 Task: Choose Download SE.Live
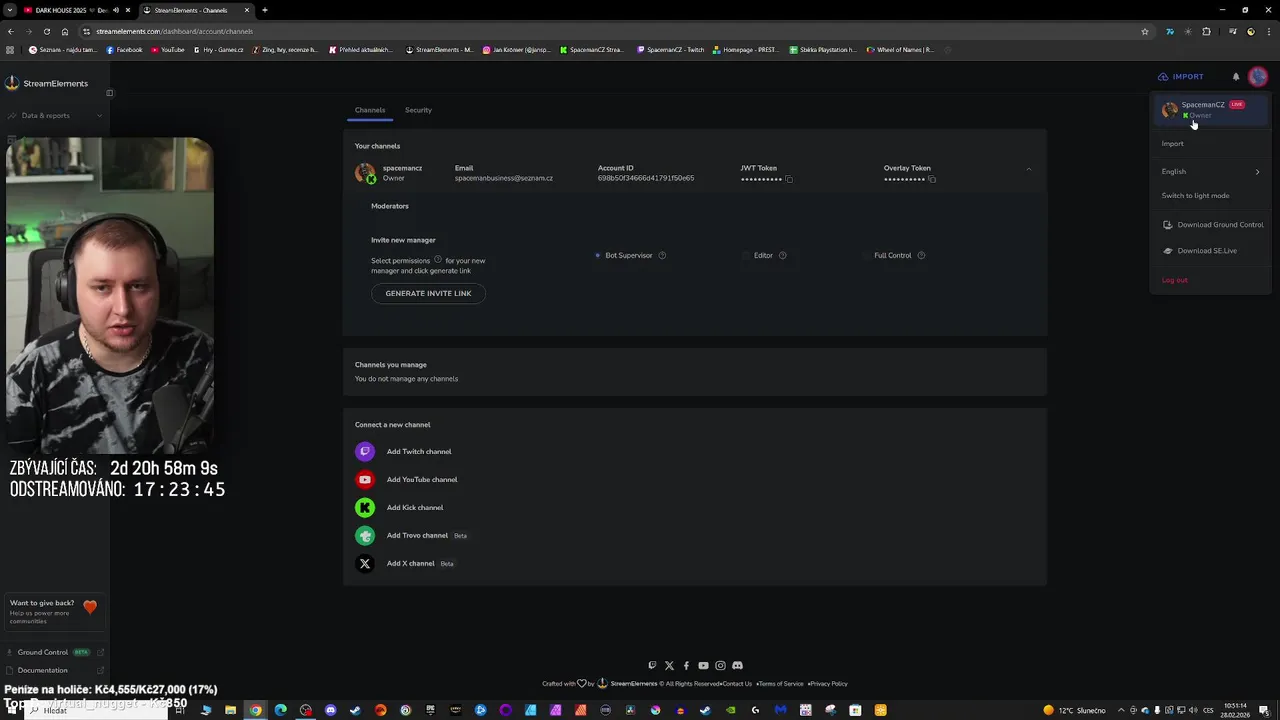1199,250
